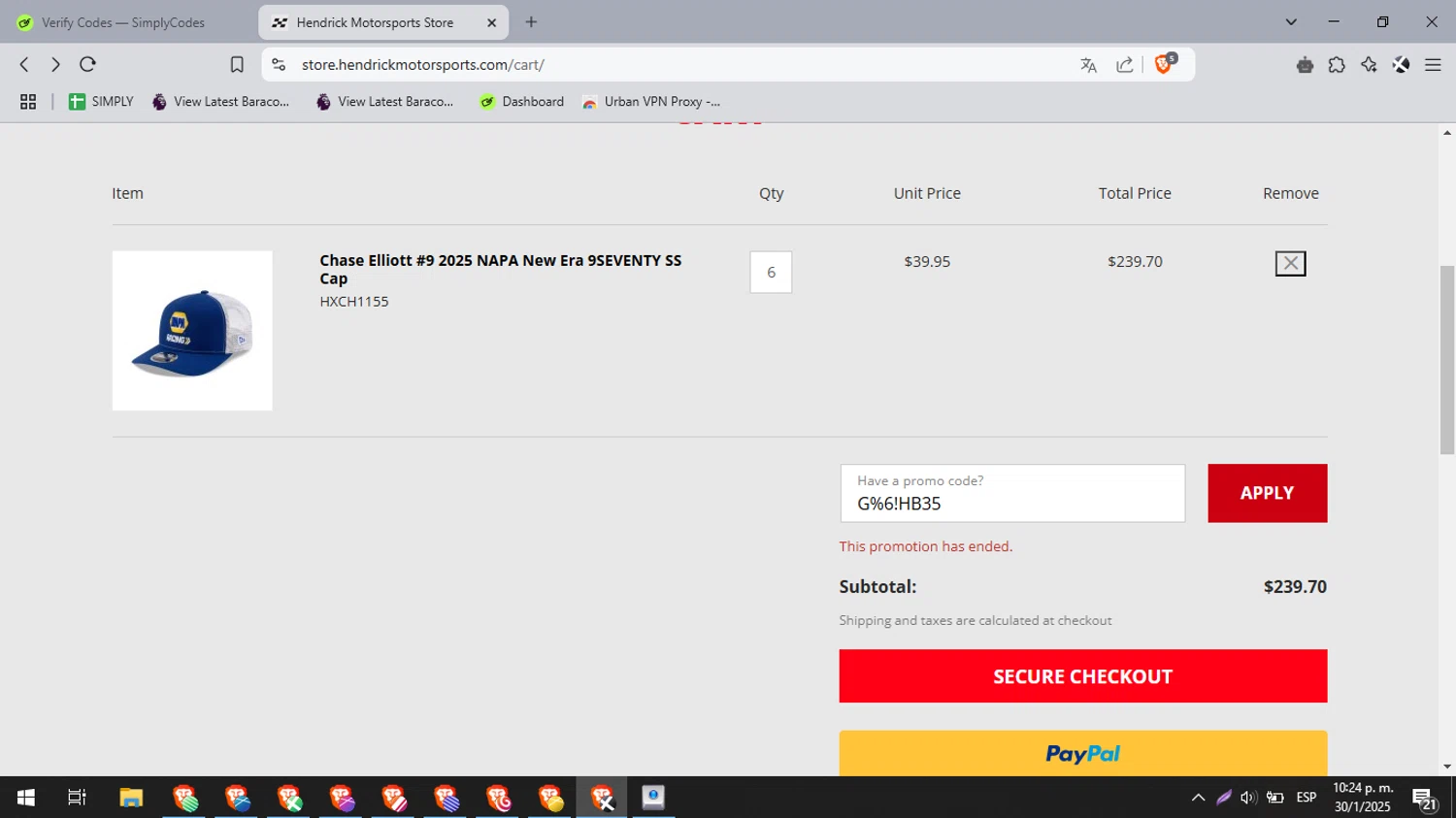Open second View Latest Baraco bookmark
The height and width of the screenshot is (818, 1456).
coord(384,102)
